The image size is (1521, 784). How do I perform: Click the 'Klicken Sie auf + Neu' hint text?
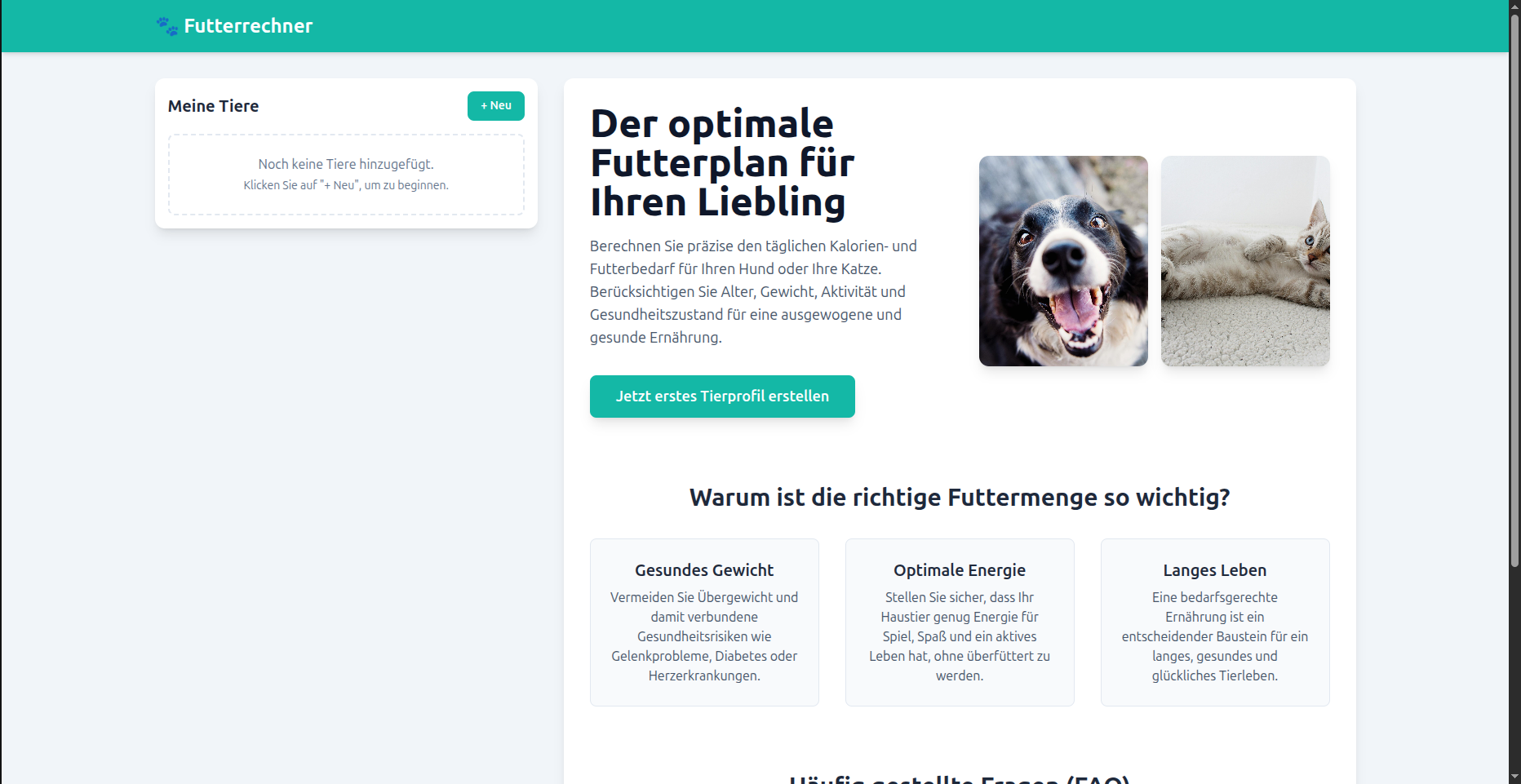(346, 185)
